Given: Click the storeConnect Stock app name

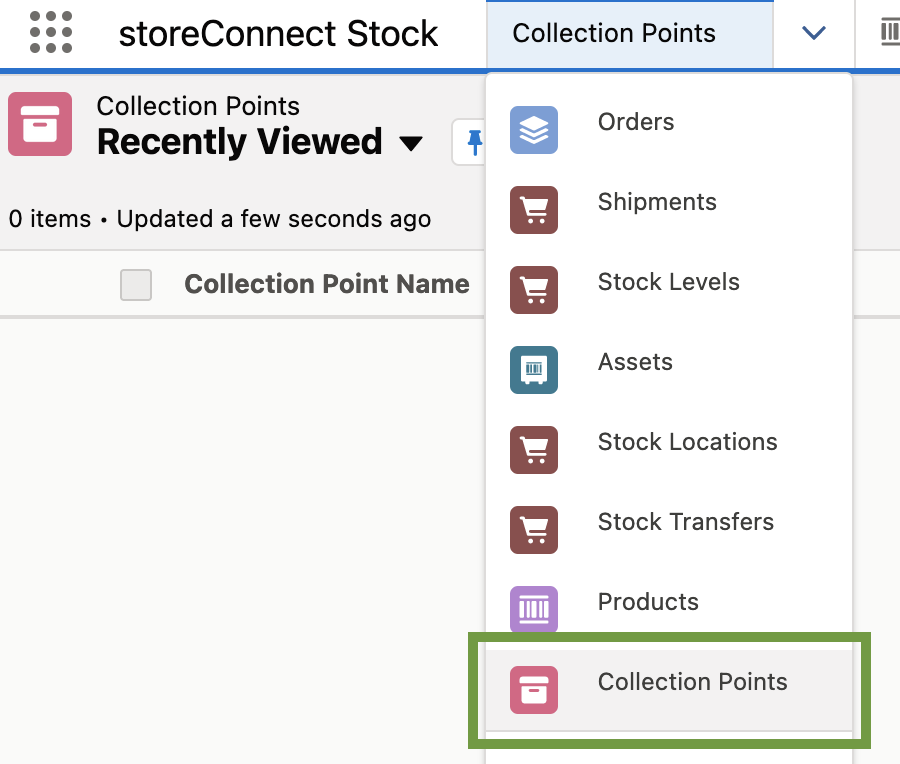Looking at the screenshot, I should [278, 33].
